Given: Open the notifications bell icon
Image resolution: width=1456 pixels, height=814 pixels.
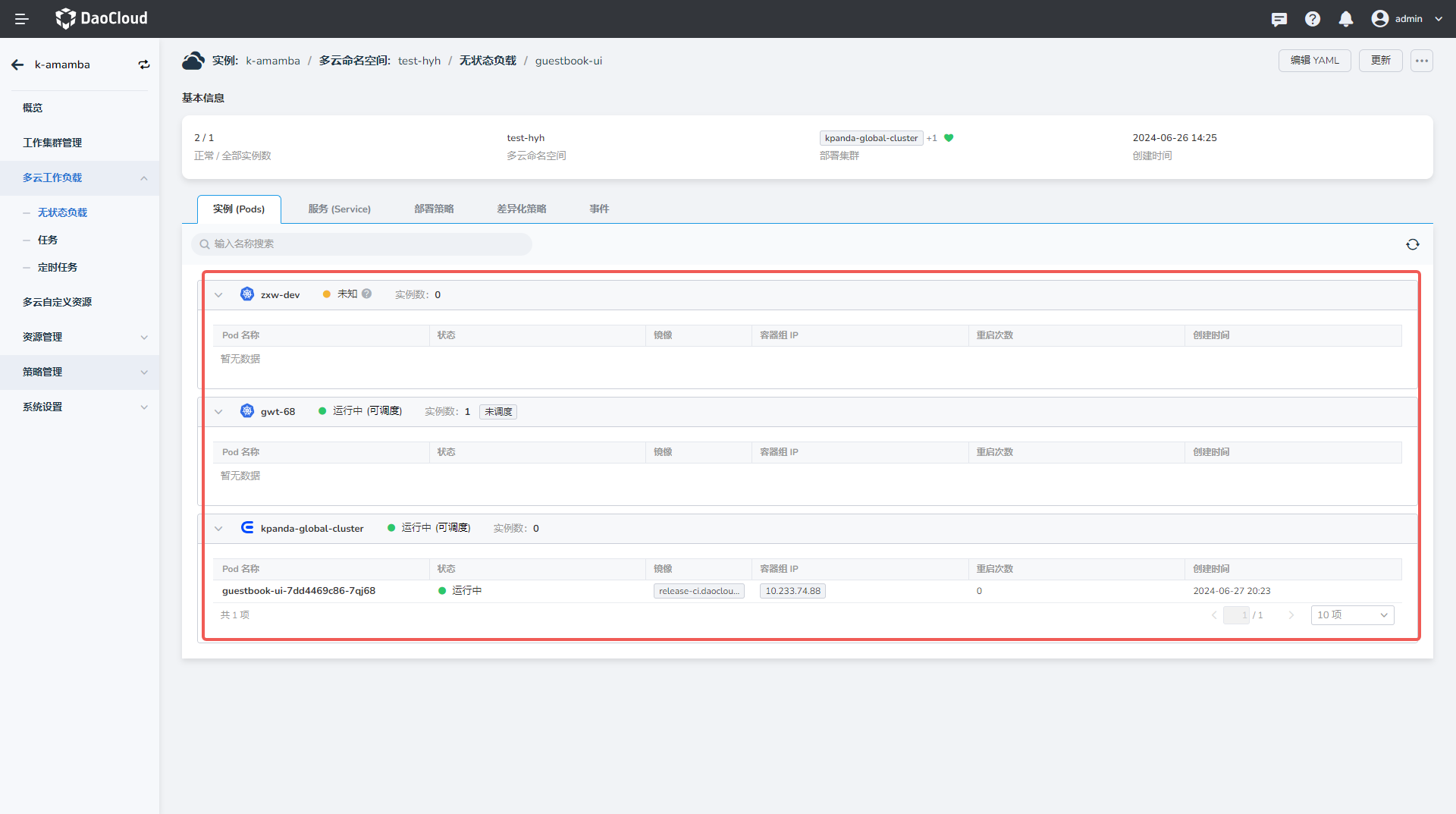Looking at the screenshot, I should coord(1345,19).
